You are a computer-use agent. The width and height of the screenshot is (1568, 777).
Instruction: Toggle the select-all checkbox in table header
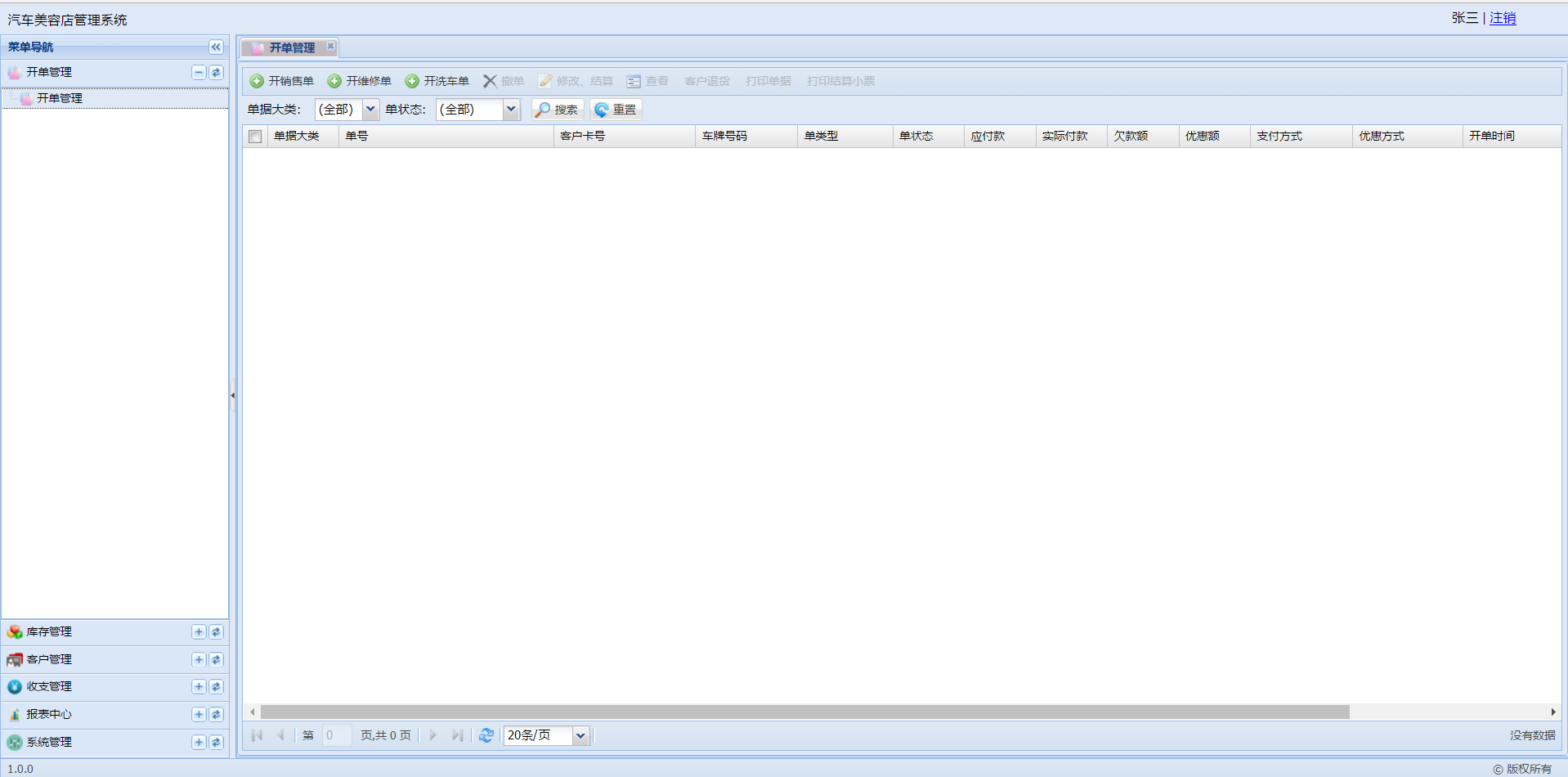tap(255, 137)
